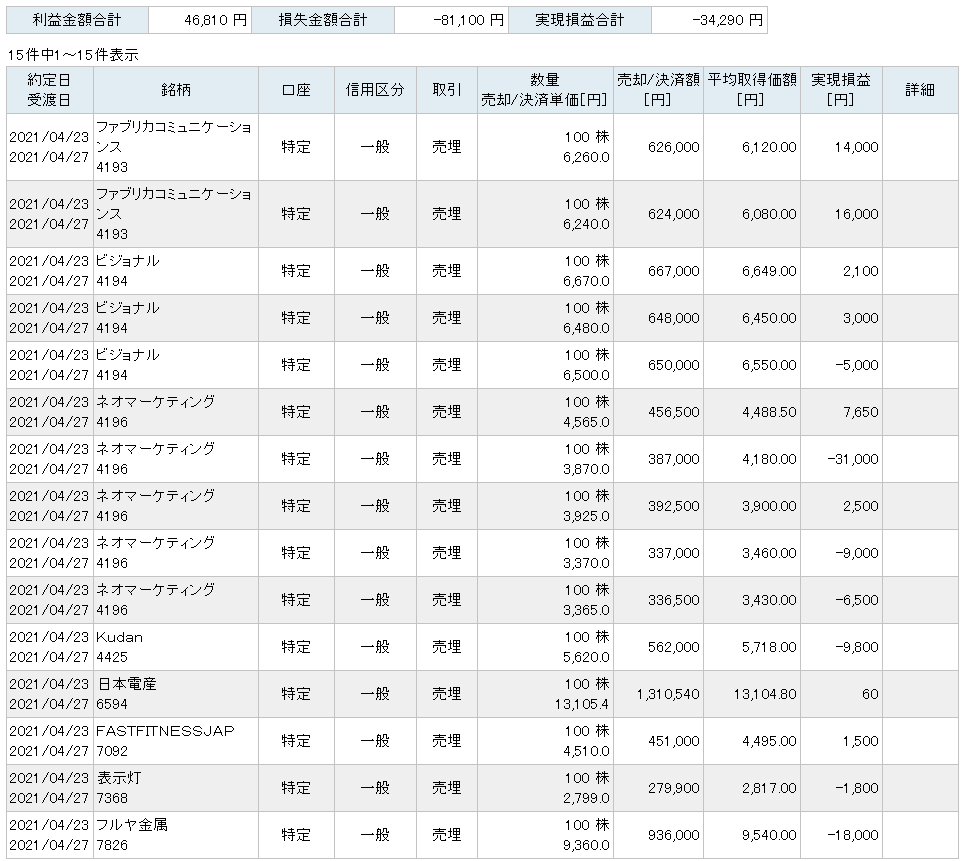Click the 損失金額合計 value -81,100 円

469,20
